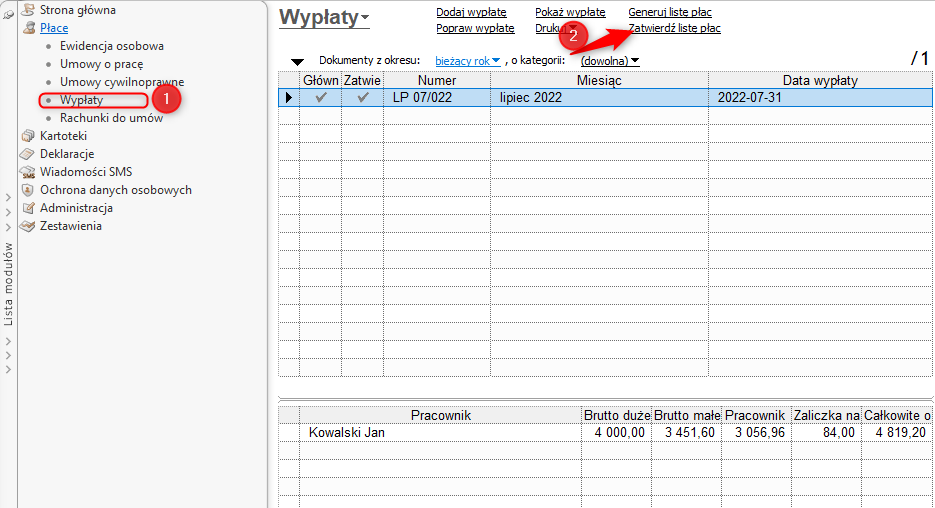The width and height of the screenshot is (935, 508).
Task: Click the Całkowite column header
Action: click(x=897, y=415)
